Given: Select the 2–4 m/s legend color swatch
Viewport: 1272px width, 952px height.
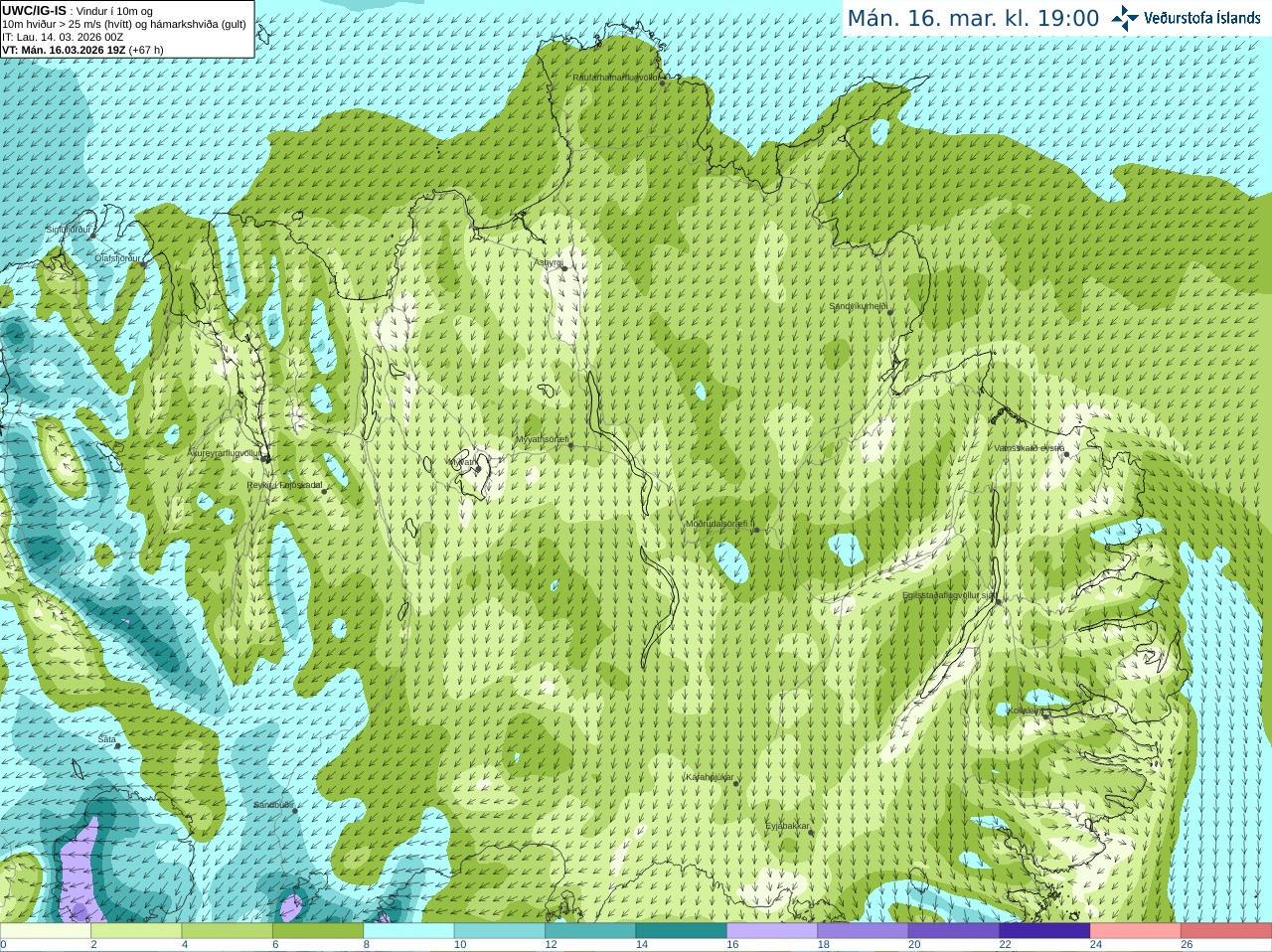Looking at the screenshot, I should point(136,931).
